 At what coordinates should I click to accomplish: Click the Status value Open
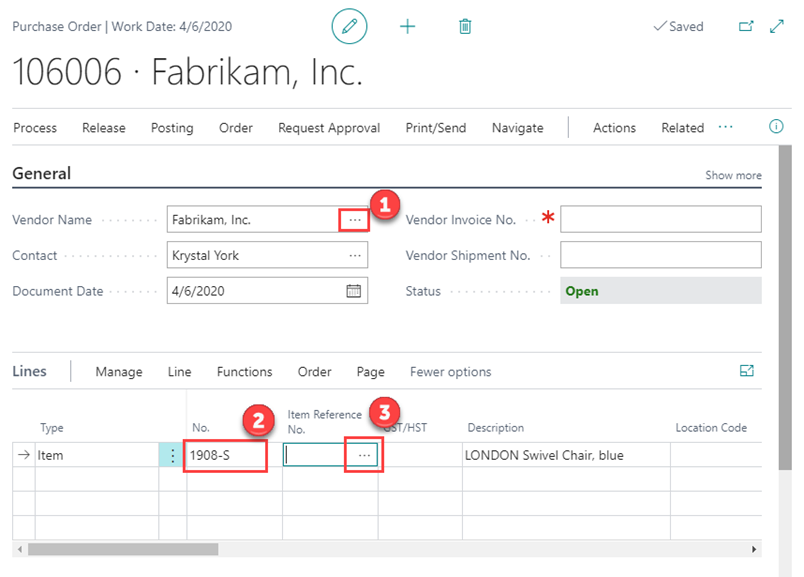(x=660, y=291)
